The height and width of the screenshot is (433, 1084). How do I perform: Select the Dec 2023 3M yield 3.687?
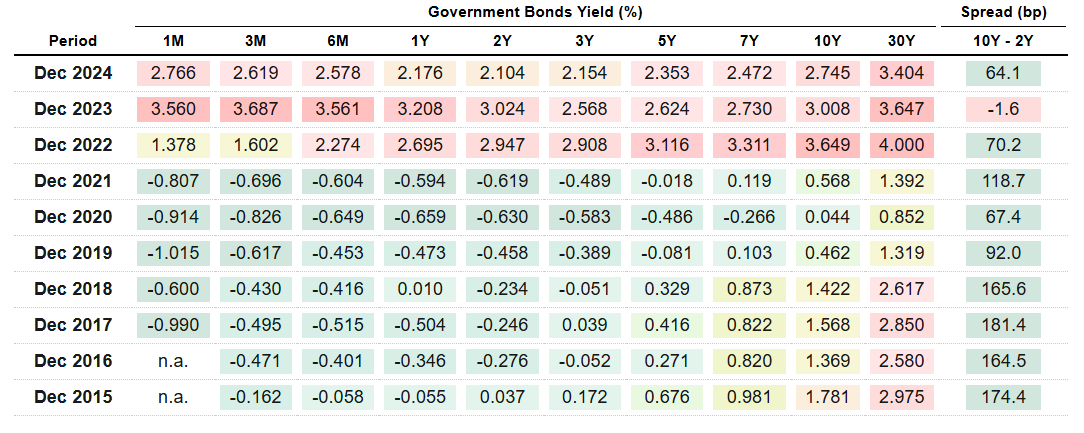(x=255, y=109)
